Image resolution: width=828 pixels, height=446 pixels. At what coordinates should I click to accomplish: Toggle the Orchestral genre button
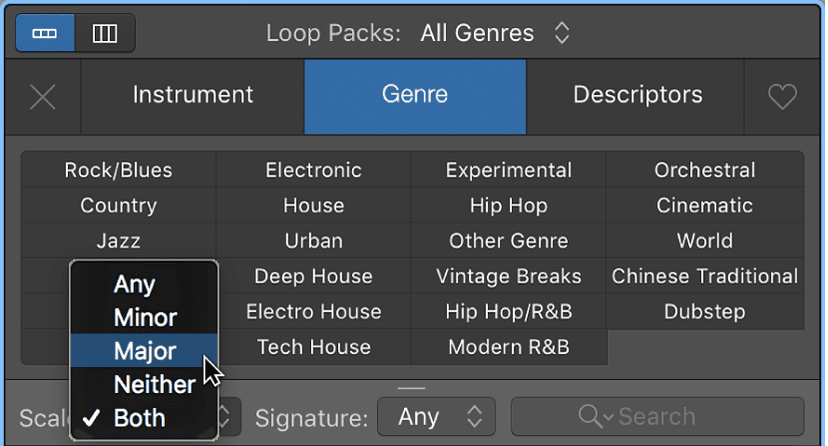coord(705,170)
